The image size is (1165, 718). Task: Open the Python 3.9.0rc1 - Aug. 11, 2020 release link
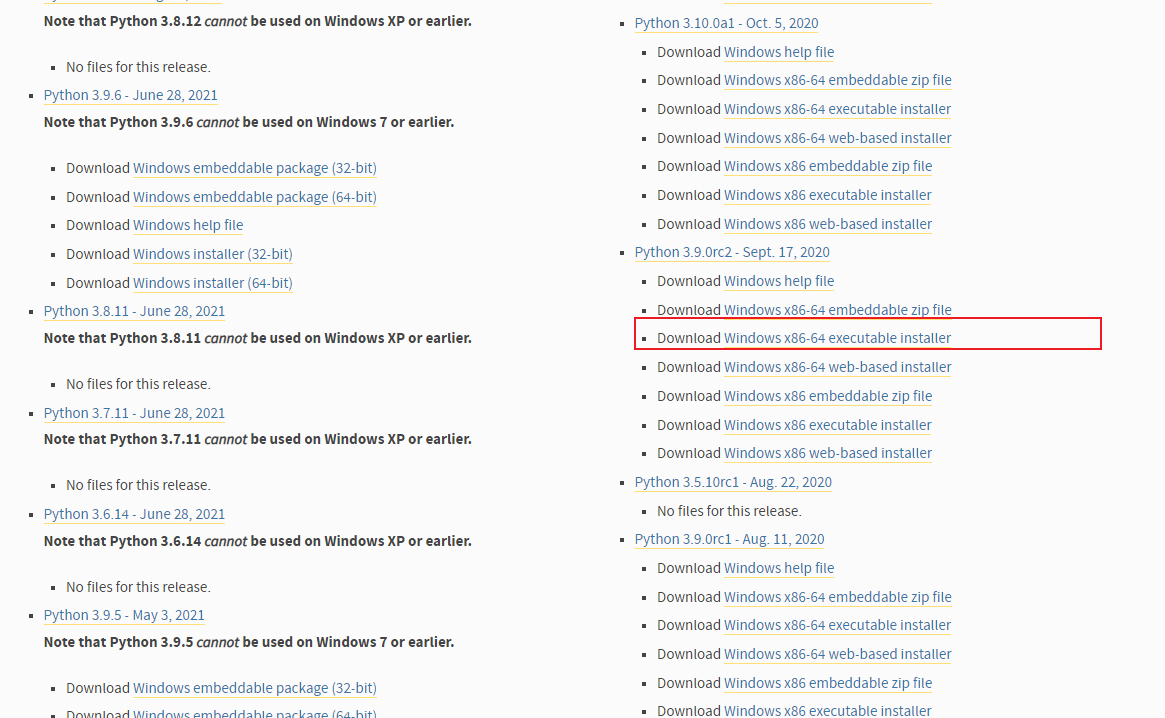point(730,540)
